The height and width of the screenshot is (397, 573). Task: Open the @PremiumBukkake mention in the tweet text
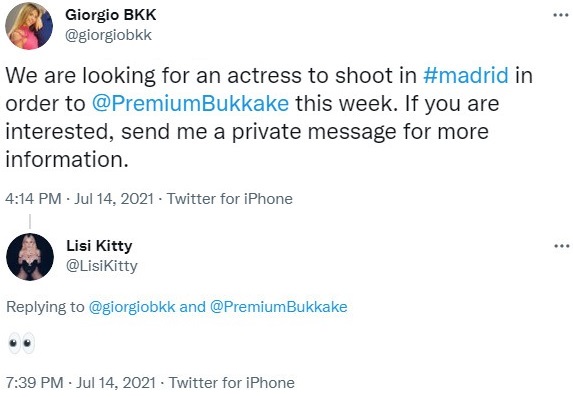190,103
